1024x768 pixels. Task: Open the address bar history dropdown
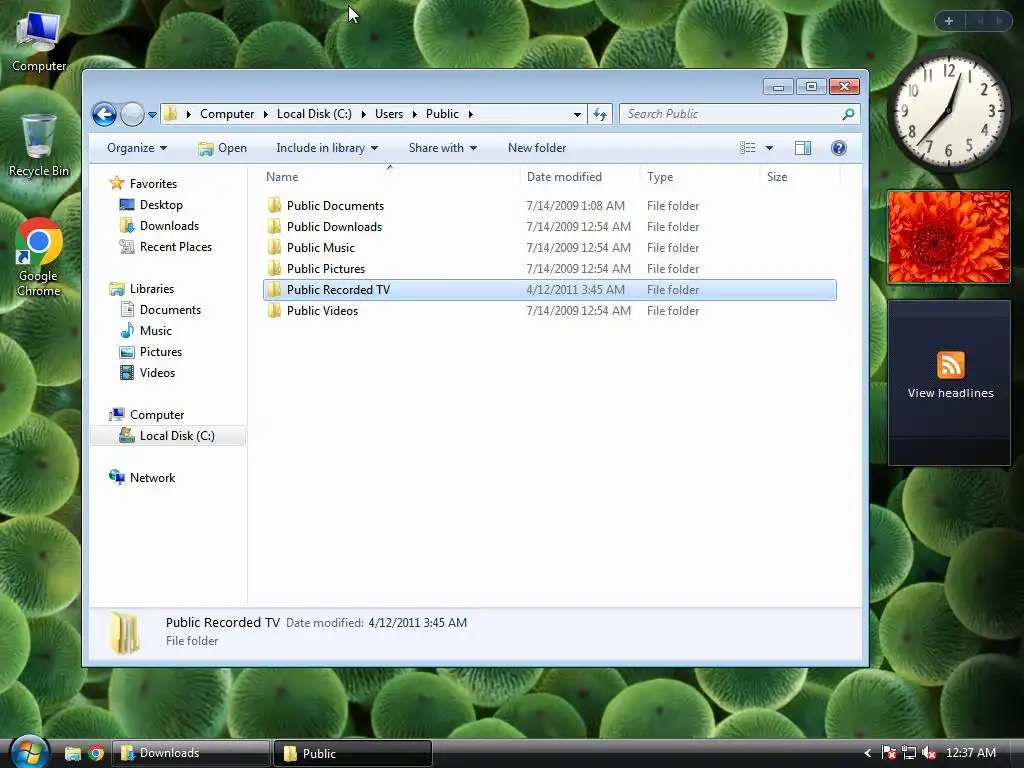577,114
